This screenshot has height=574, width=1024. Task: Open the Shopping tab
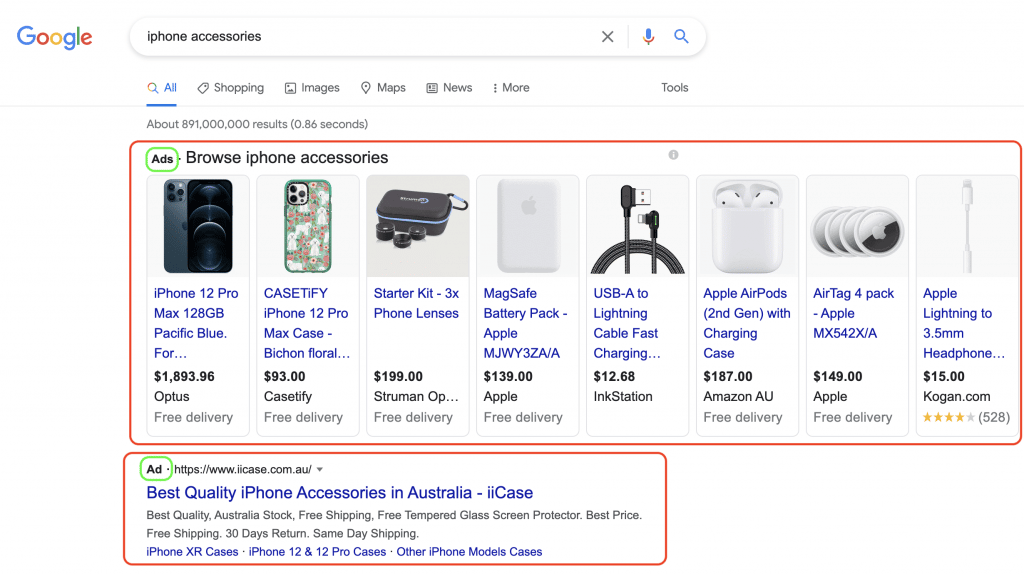[x=231, y=88]
